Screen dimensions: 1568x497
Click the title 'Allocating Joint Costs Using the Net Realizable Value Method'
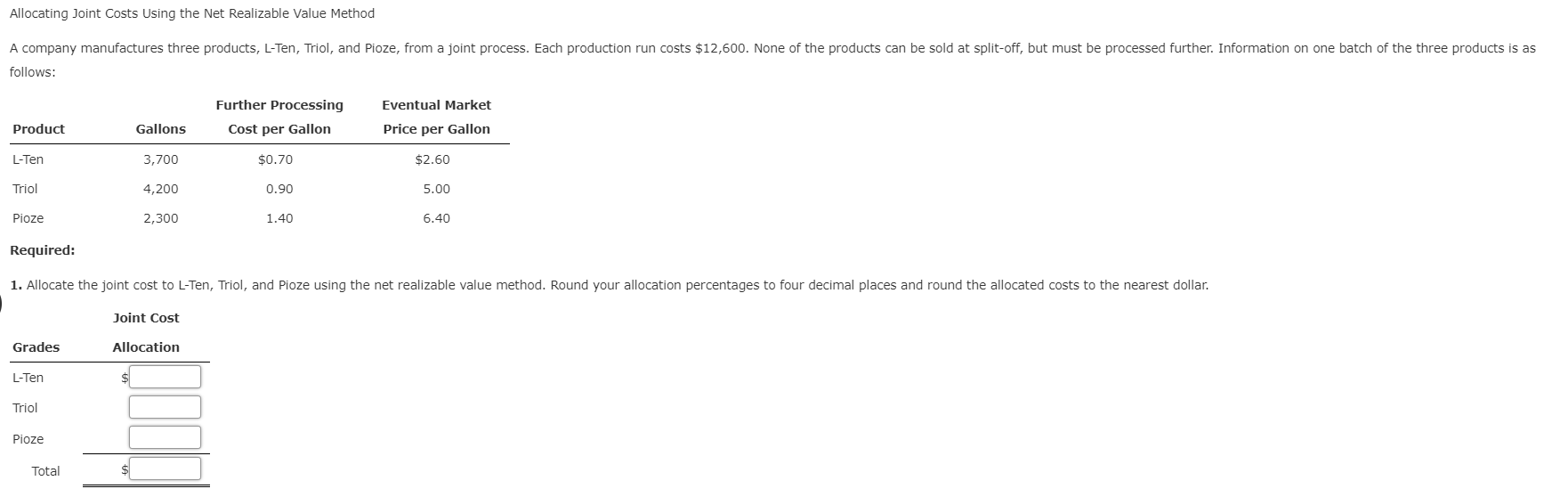(192, 13)
